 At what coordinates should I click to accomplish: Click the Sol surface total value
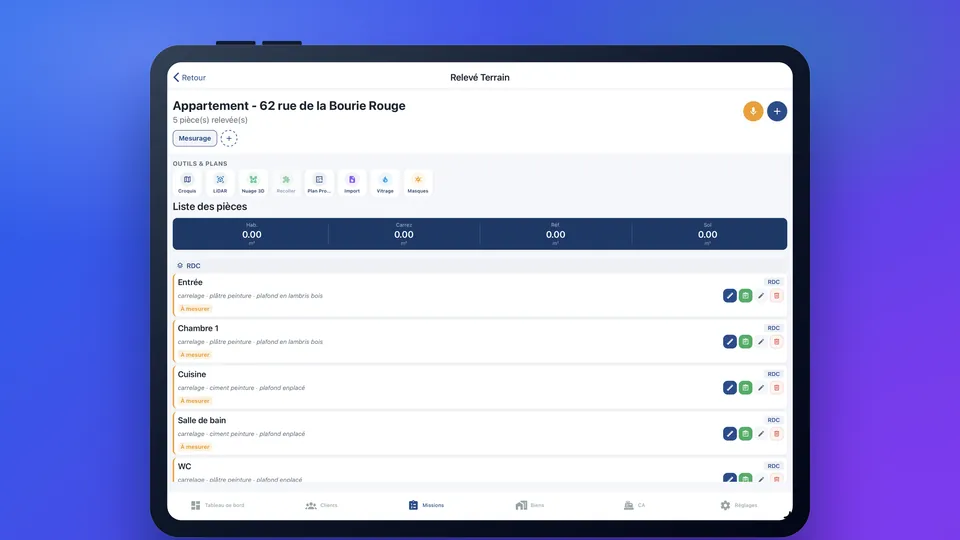(707, 234)
